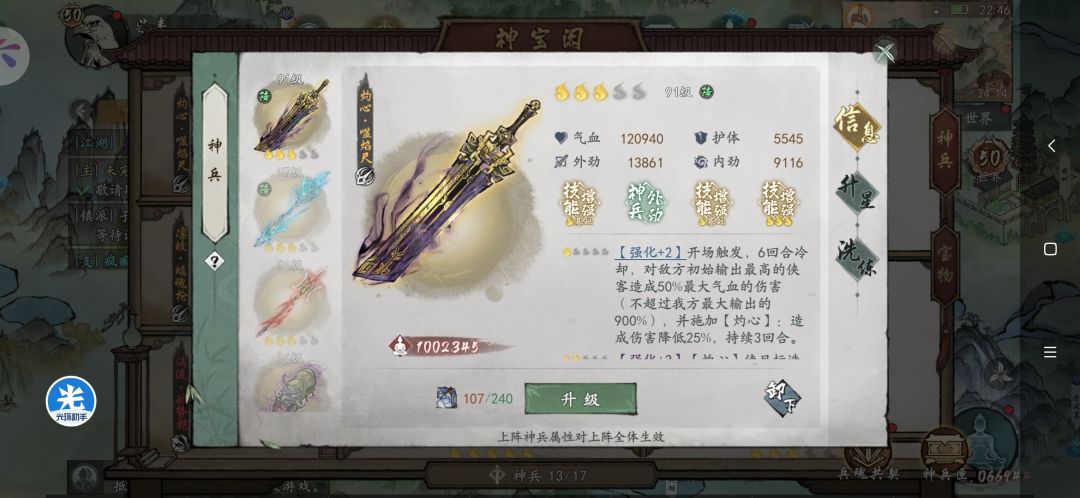
Task: Open the 强化+2 skill link
Action: pyautogui.click(x=648, y=253)
